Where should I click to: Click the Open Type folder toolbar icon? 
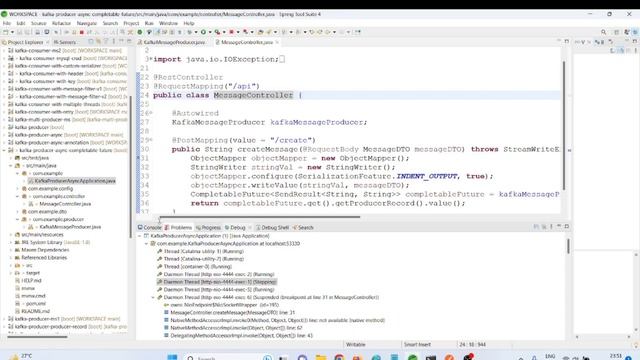260,32
